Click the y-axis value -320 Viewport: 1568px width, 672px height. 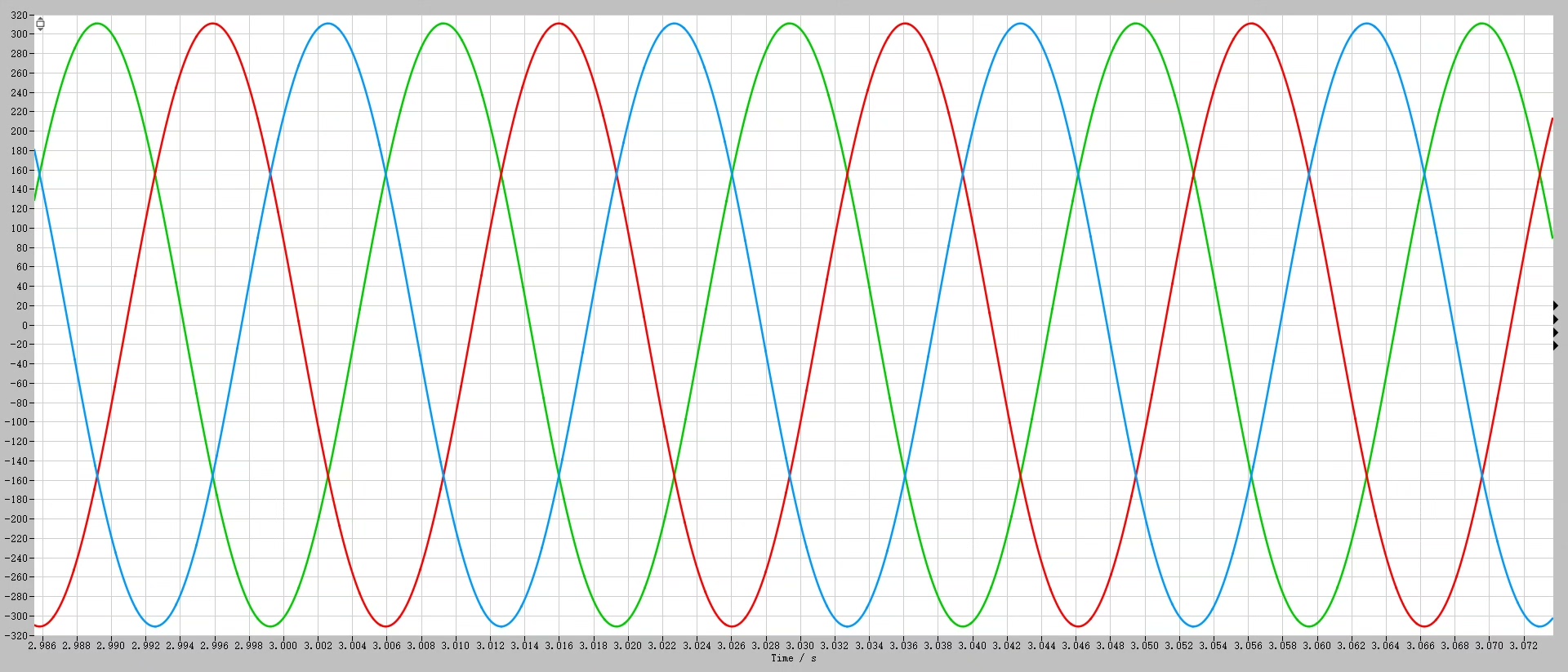(16, 635)
